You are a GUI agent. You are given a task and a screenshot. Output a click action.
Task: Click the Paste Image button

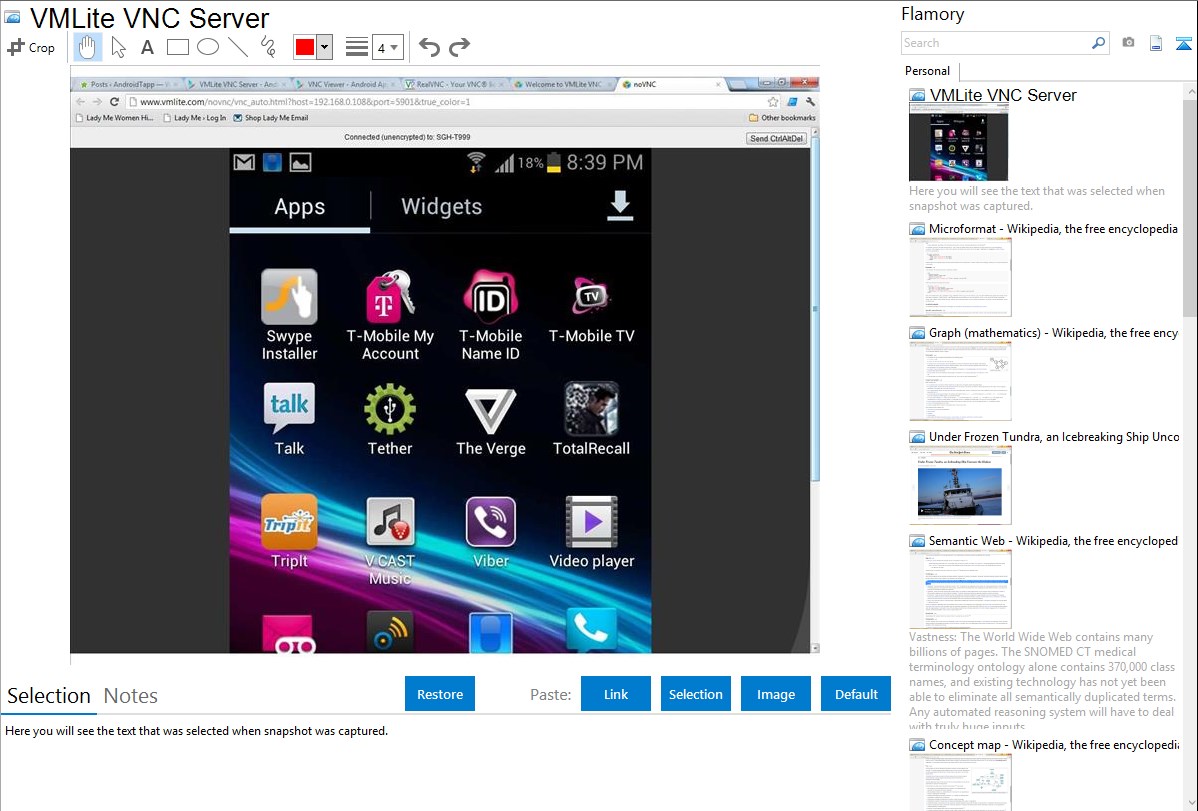click(775, 694)
